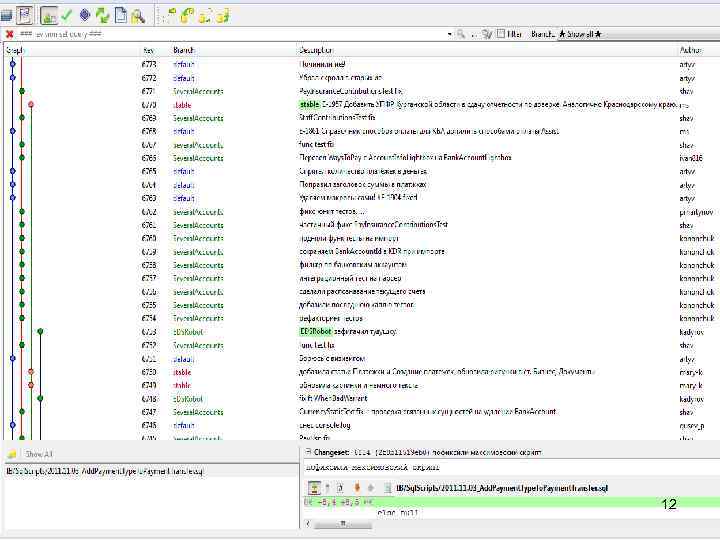The height and width of the screenshot is (540, 720).
Task: Toggle the diff mode icon in file toolbar
Action: [x=315, y=488]
